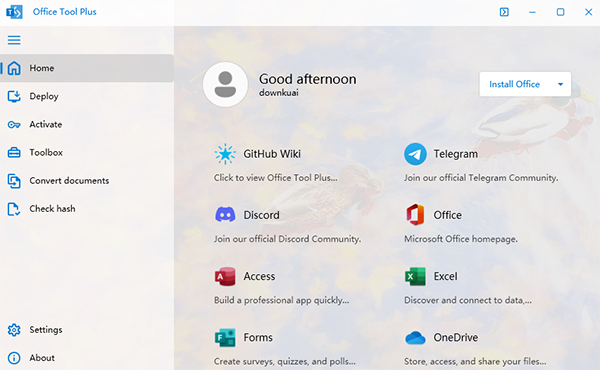Open the Telegram community link title
The width and height of the screenshot is (600, 370).
click(456, 154)
